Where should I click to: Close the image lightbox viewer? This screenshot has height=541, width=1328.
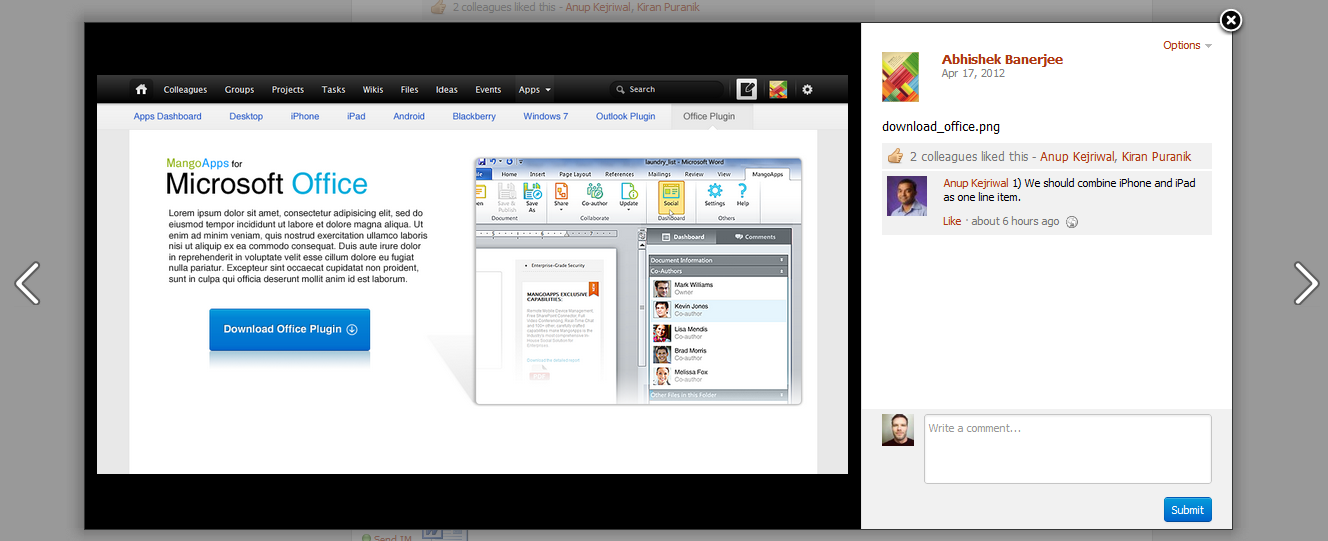[x=1231, y=20]
